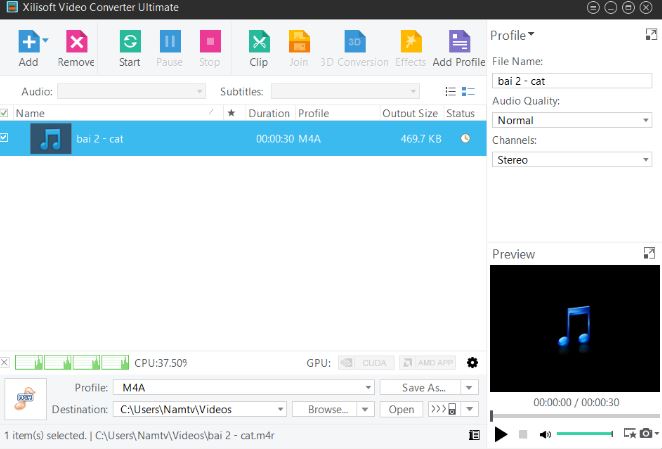The width and height of the screenshot is (662, 449).
Task: Switch to thumbnail detail view icon
Action: pyautogui.click(x=468, y=91)
